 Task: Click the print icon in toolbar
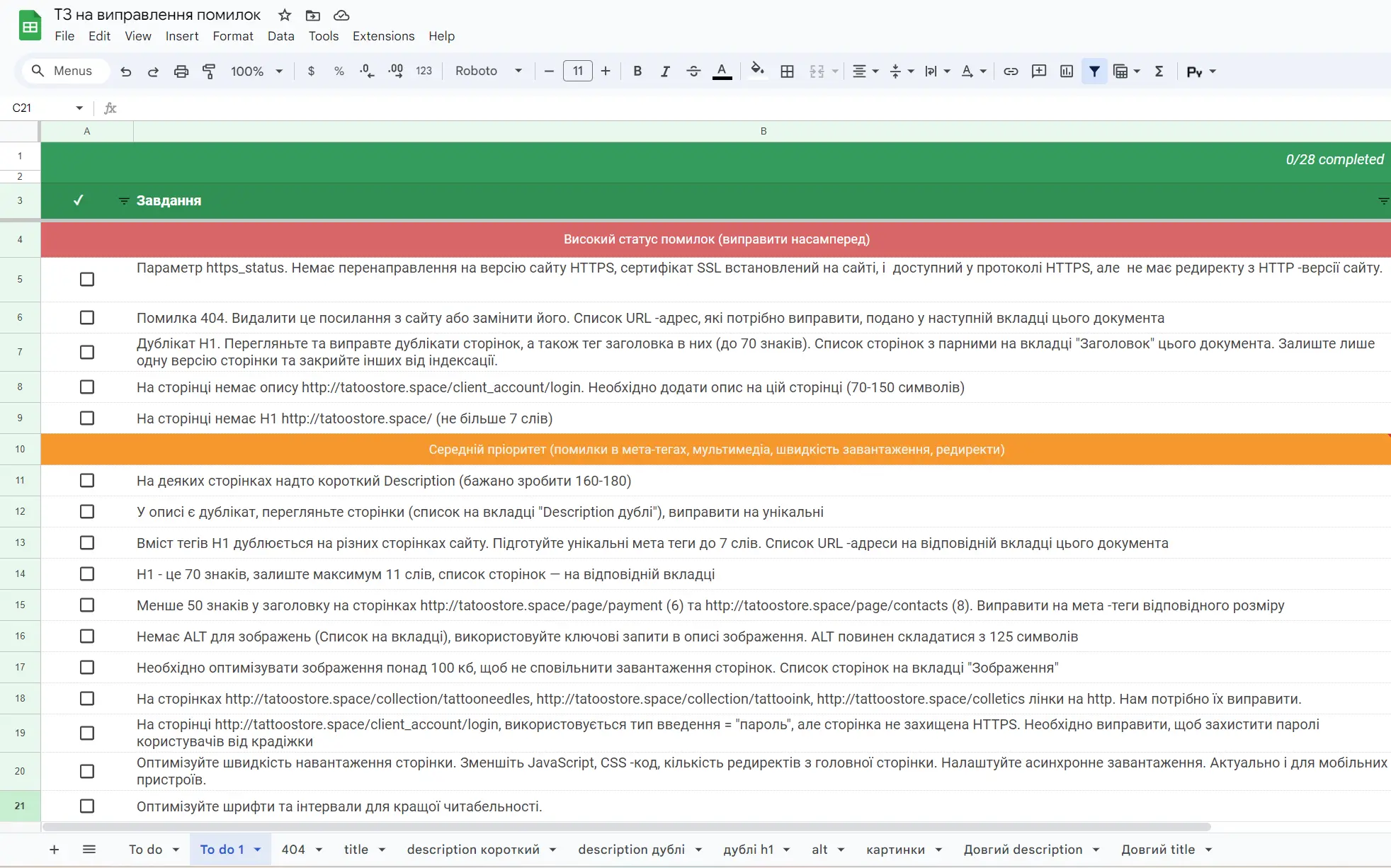pyautogui.click(x=181, y=72)
